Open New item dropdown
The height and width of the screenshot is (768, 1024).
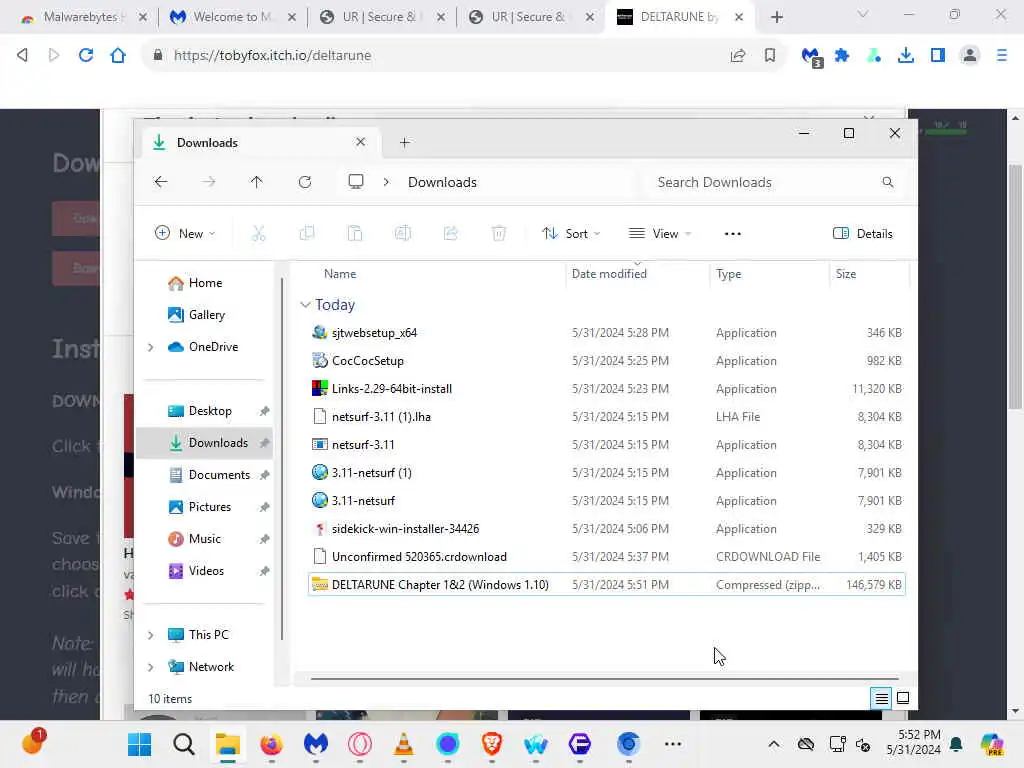185,234
